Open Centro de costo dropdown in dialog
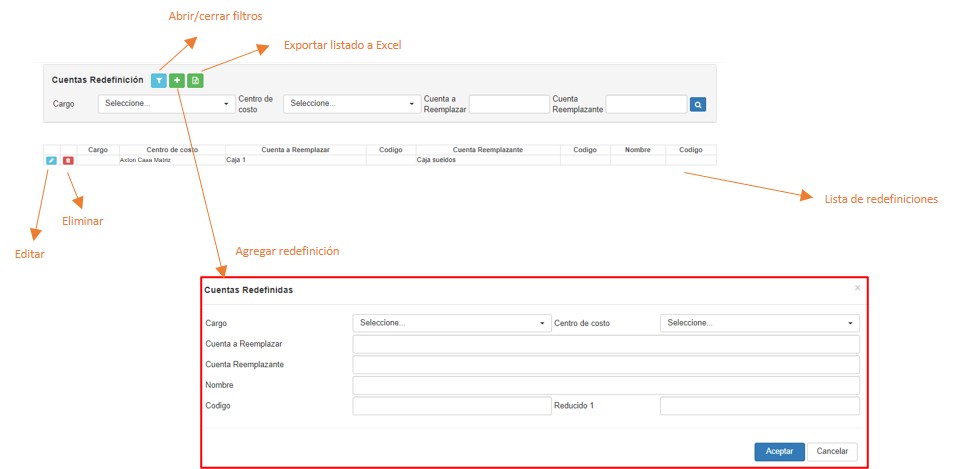 coord(759,323)
